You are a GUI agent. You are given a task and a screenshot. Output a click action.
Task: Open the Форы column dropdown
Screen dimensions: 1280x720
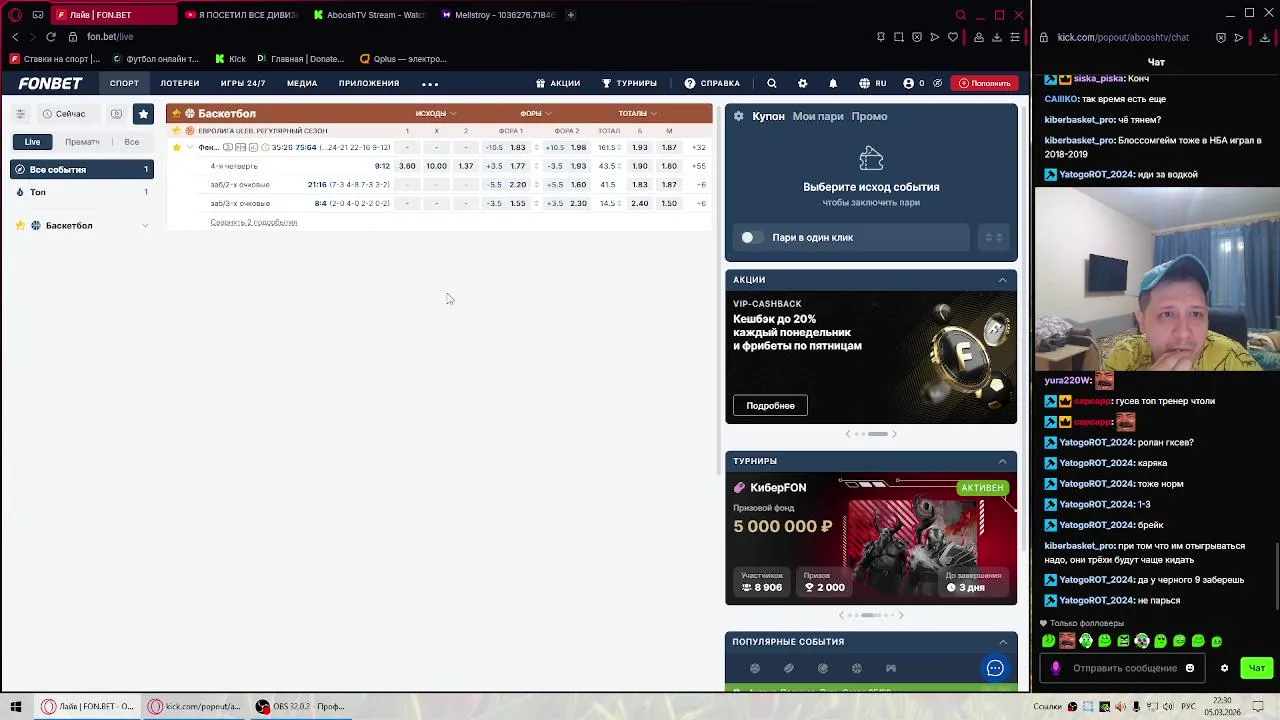point(536,114)
